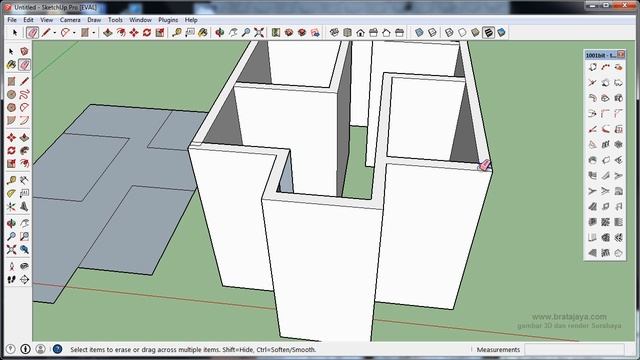Switch to Right standard view
This screenshot has height=360, width=640.
pyautogui.click(x=373, y=33)
